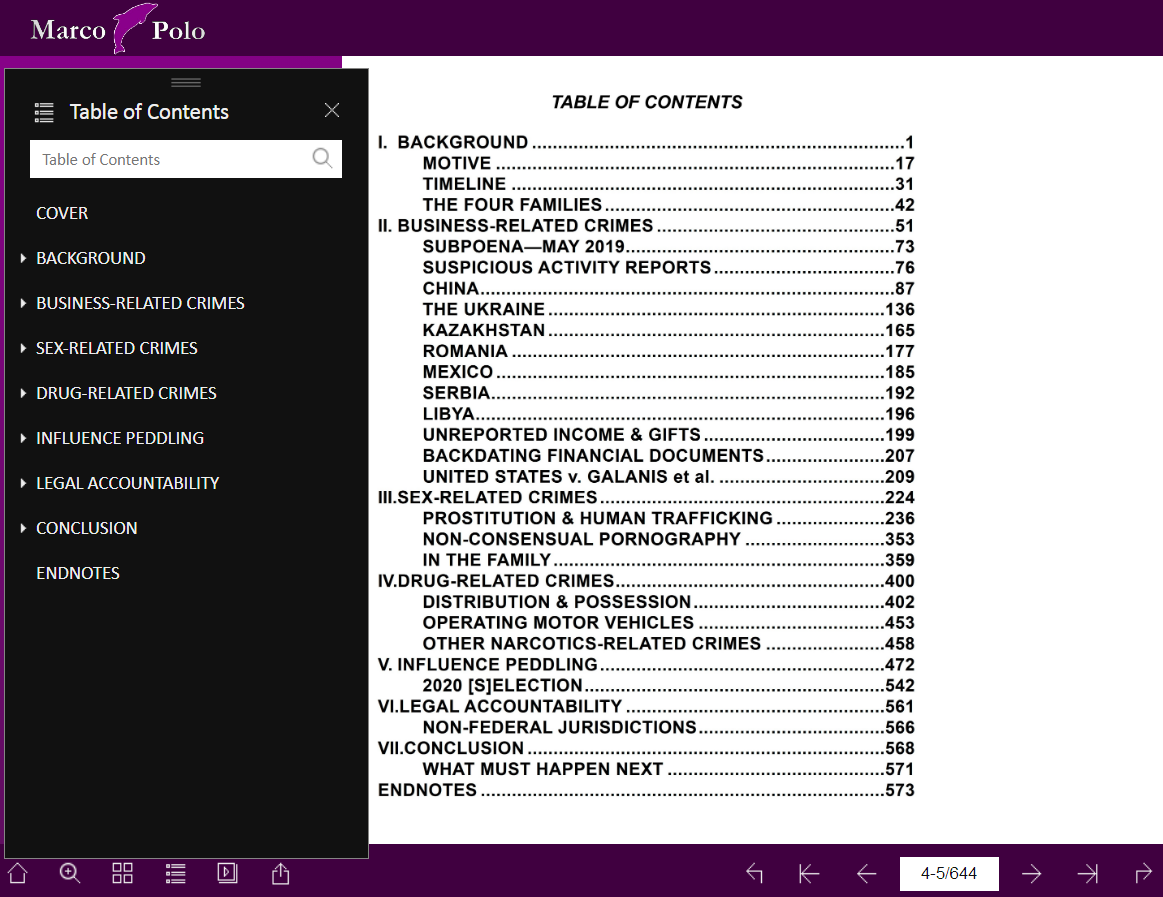
Task: Focus the Table of Contents search field
Action: click(185, 159)
